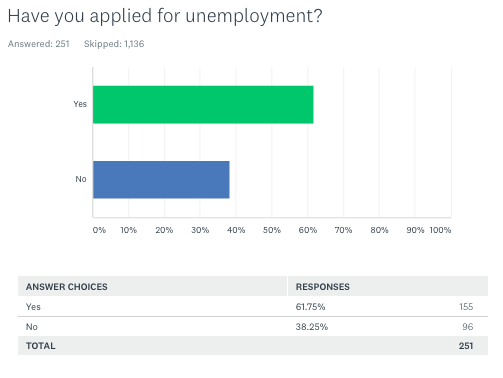This screenshot has height=378, width=503.
Task: Click the 61.75% response value
Action: coord(310,307)
